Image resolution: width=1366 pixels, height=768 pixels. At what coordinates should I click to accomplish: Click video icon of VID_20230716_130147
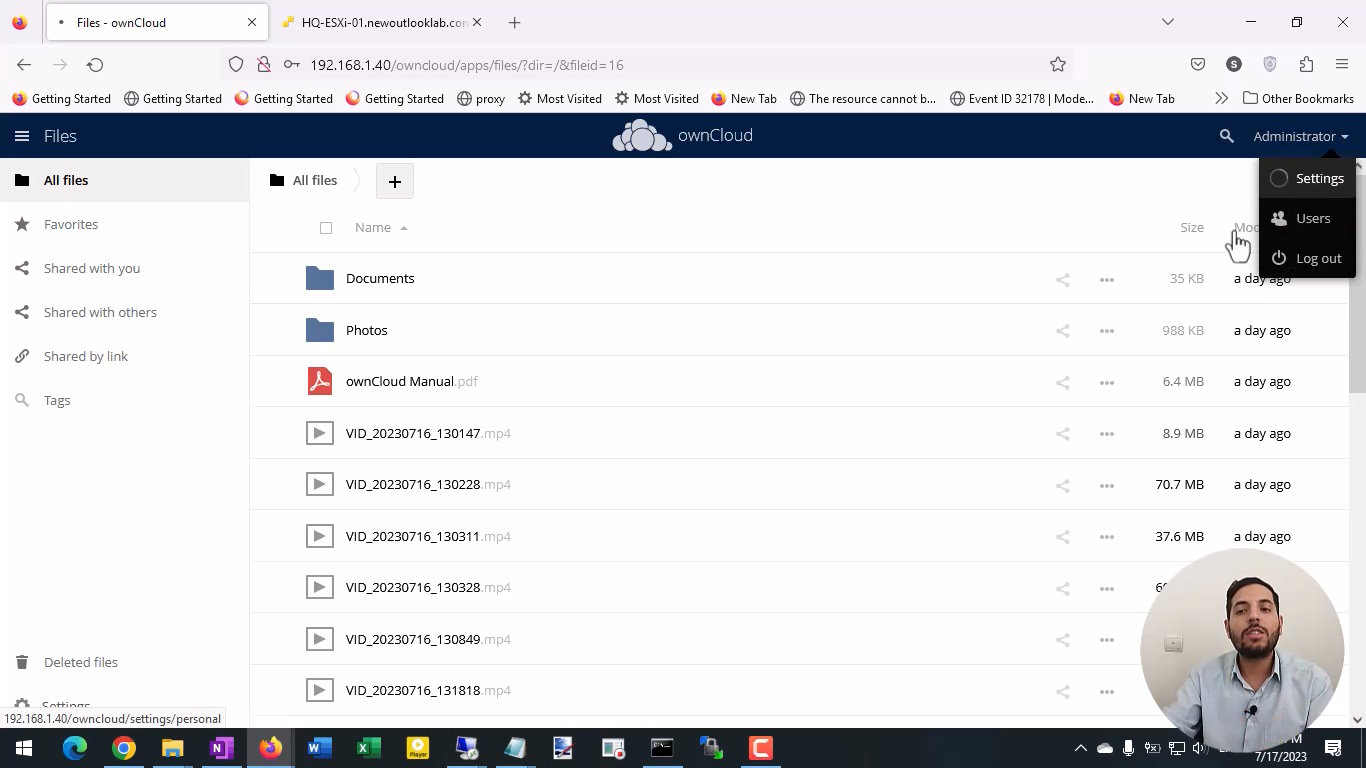(x=320, y=433)
